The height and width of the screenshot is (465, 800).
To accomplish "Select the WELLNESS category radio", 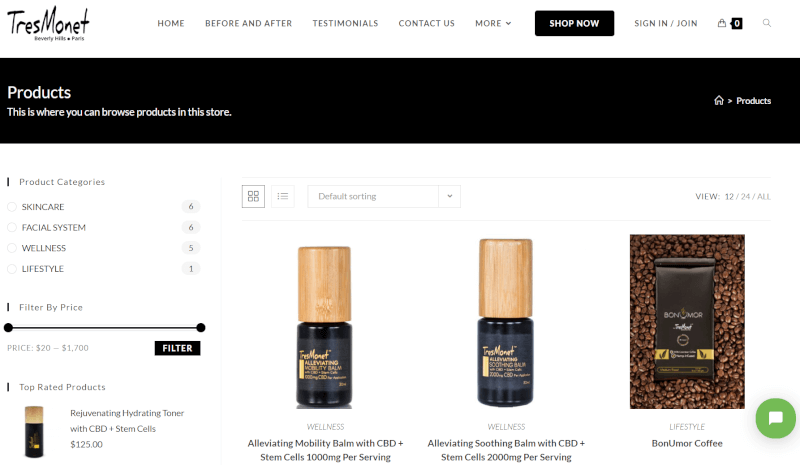I will [x=12, y=248].
